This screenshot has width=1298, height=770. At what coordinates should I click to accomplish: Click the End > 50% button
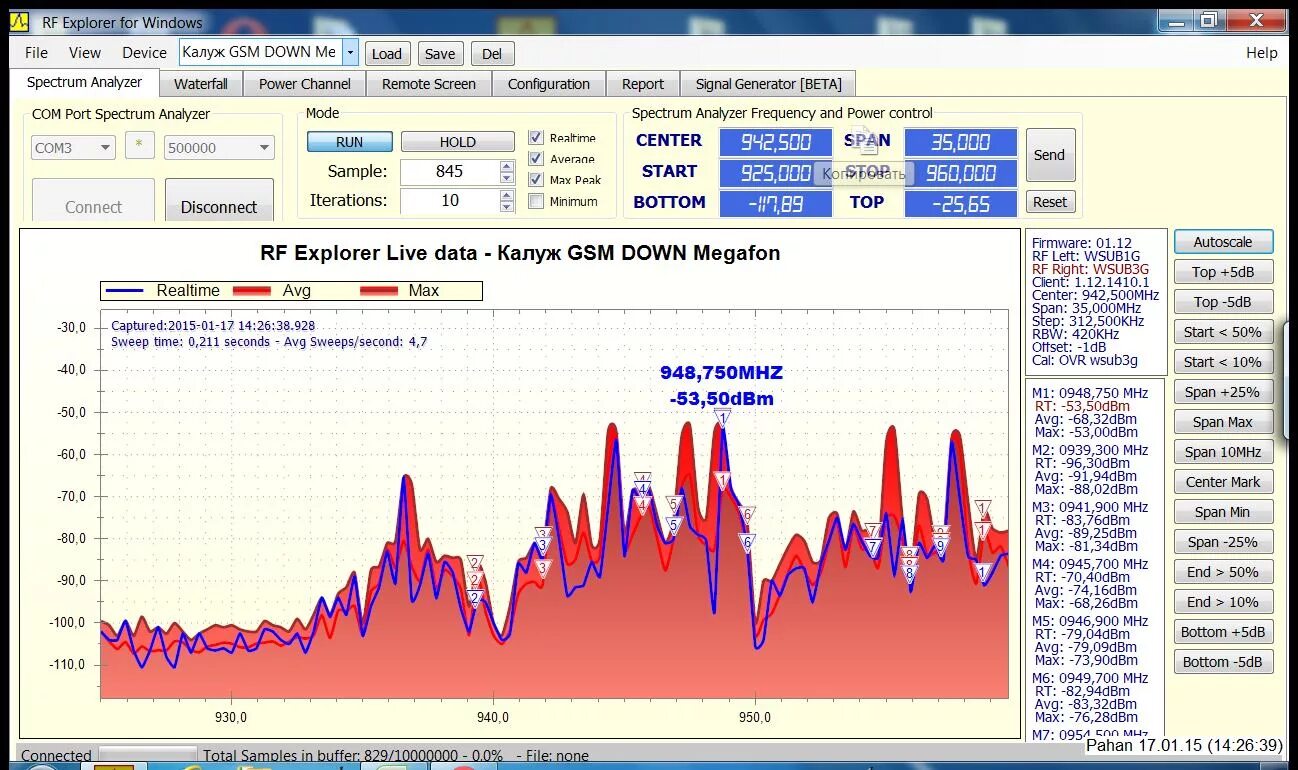coord(1223,572)
